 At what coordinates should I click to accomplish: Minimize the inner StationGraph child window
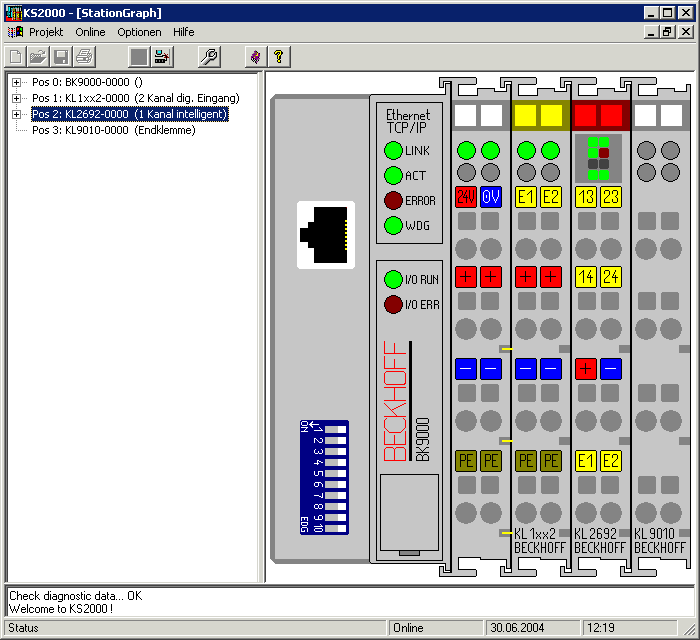click(652, 32)
